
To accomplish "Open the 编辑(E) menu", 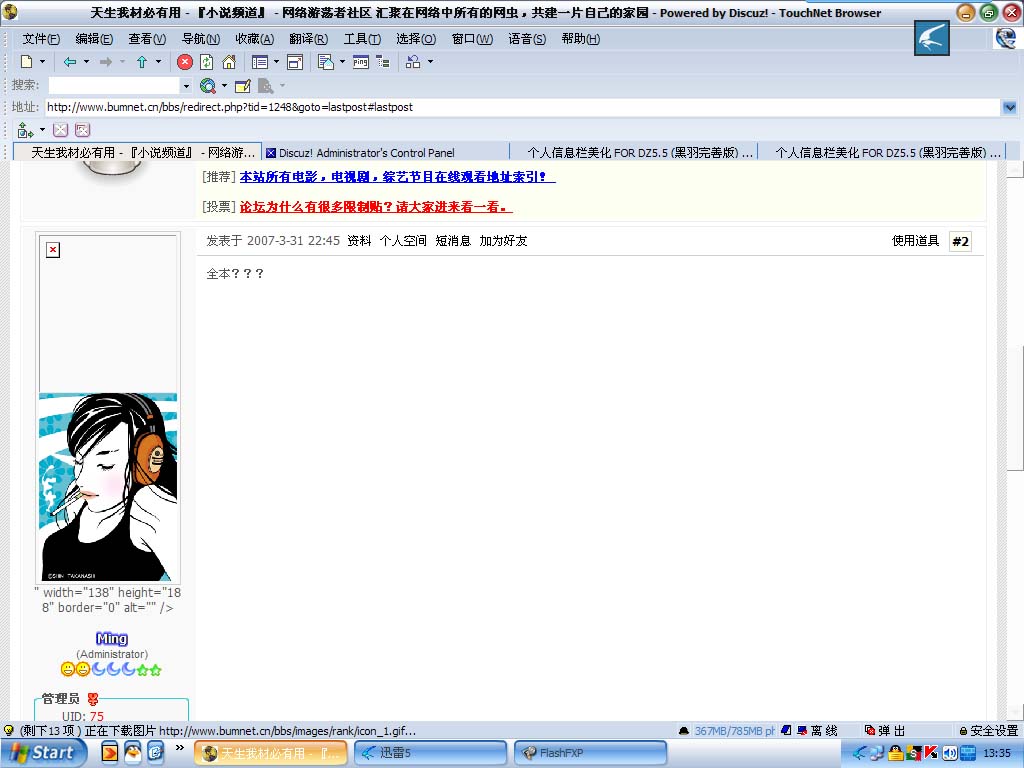I will [x=94, y=39].
